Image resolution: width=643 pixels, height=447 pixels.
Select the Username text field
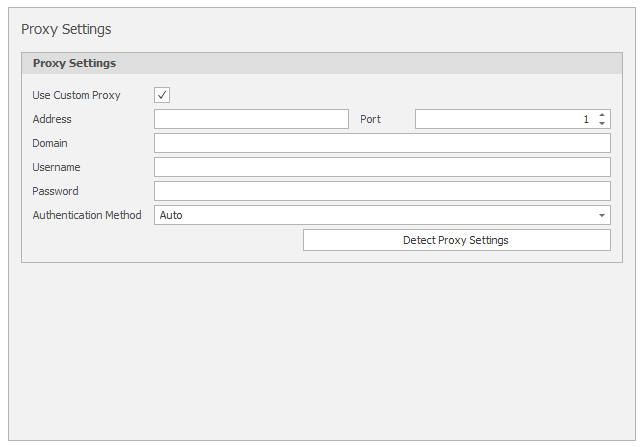click(x=382, y=167)
